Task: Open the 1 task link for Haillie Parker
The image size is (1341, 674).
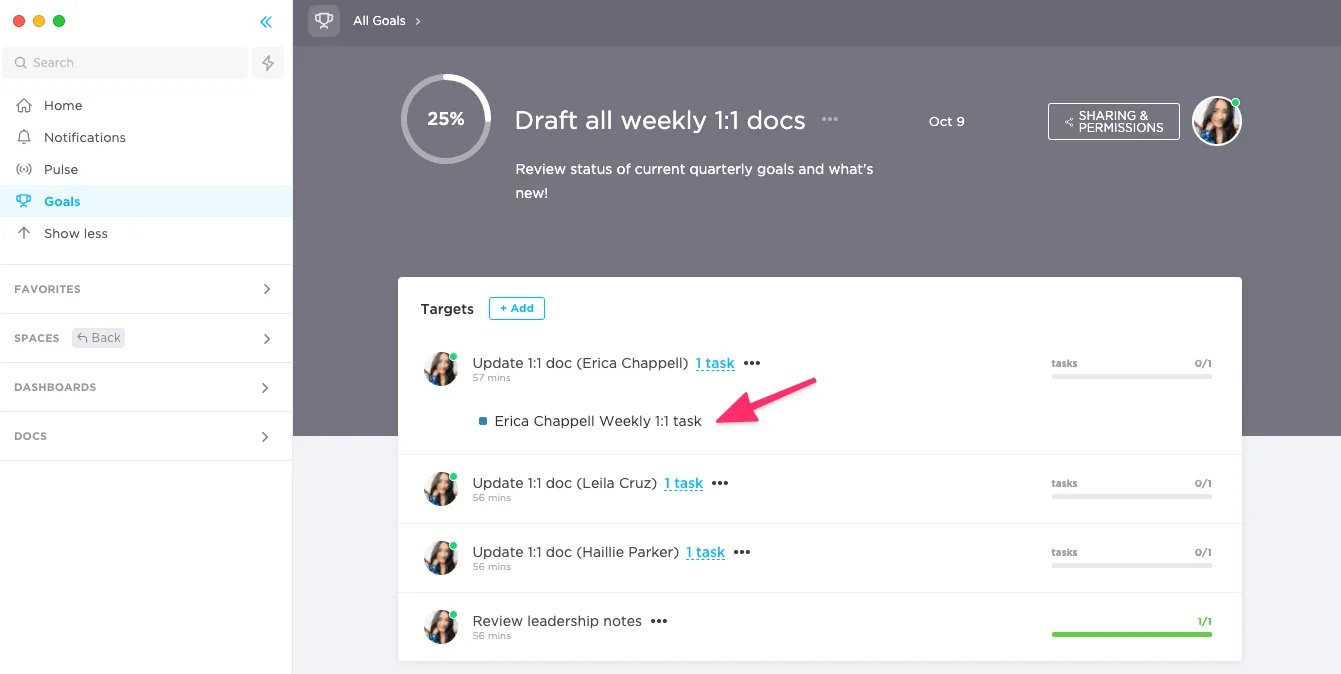Action: tap(706, 552)
